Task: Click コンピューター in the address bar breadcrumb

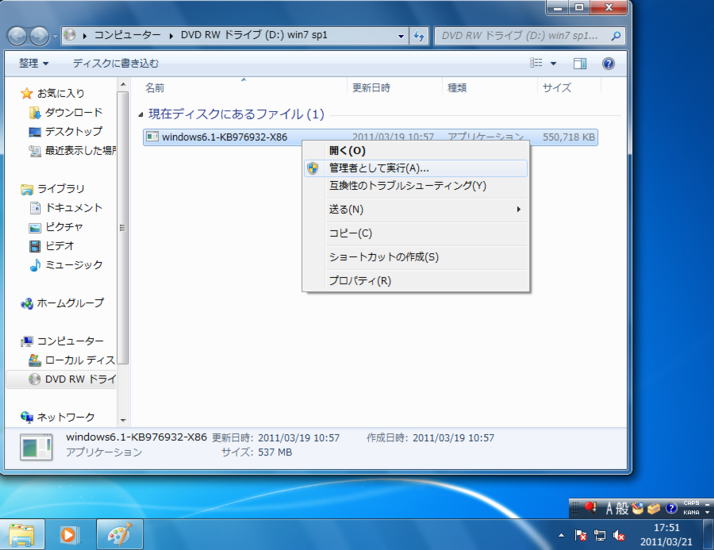Action: point(127,35)
